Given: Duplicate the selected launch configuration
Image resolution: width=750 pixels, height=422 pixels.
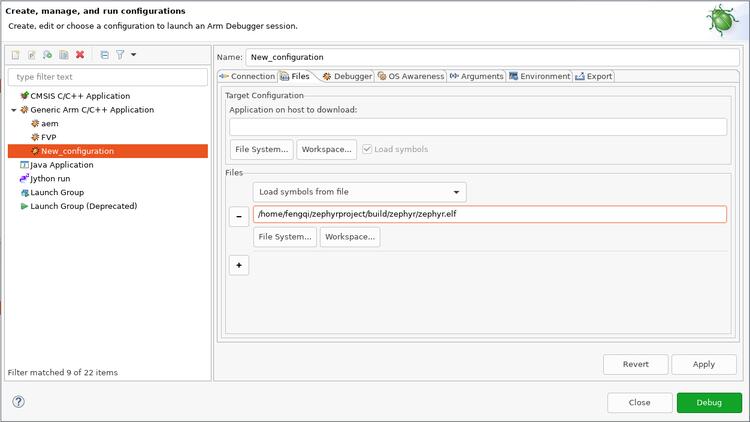Looking at the screenshot, I should tap(63, 55).
